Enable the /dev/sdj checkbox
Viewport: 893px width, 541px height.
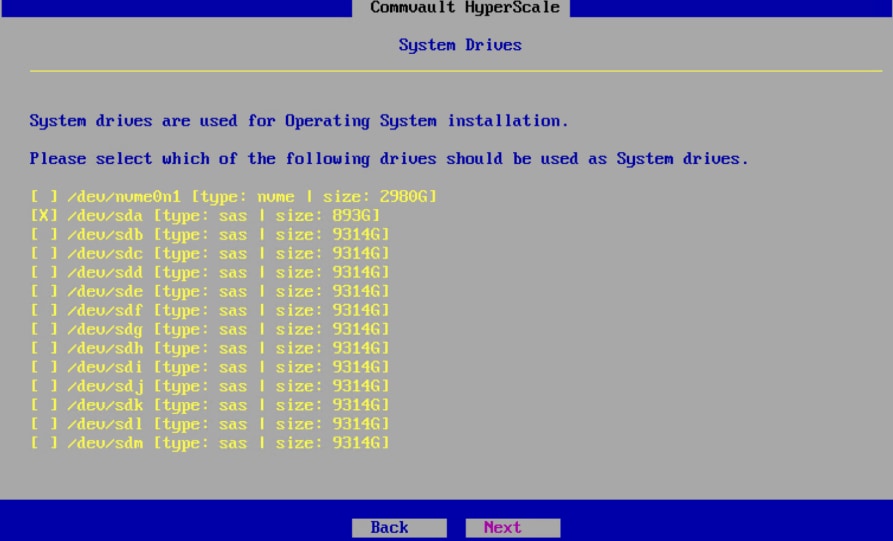click(x=44, y=386)
